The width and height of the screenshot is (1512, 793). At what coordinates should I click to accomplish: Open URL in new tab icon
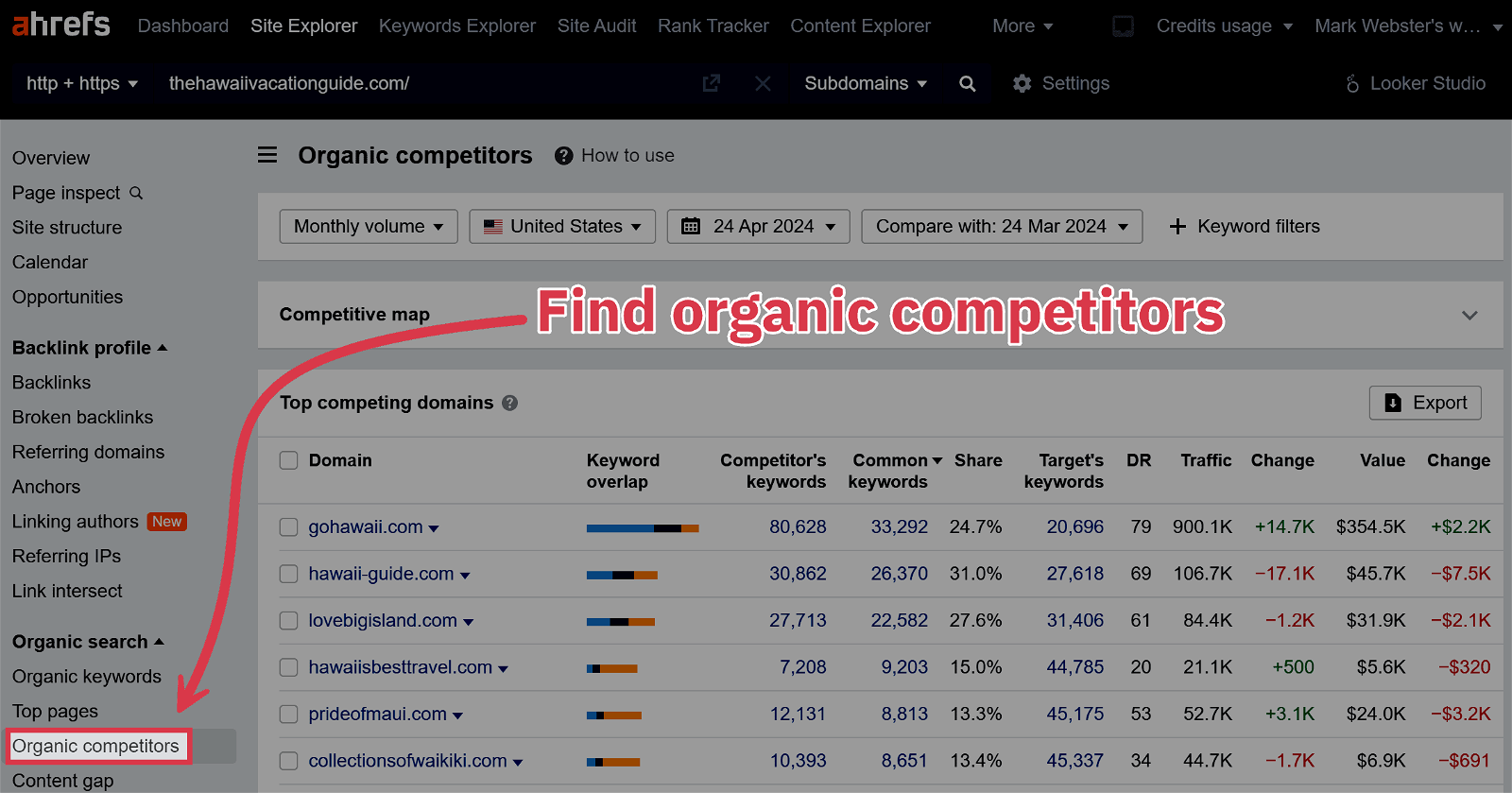[712, 83]
